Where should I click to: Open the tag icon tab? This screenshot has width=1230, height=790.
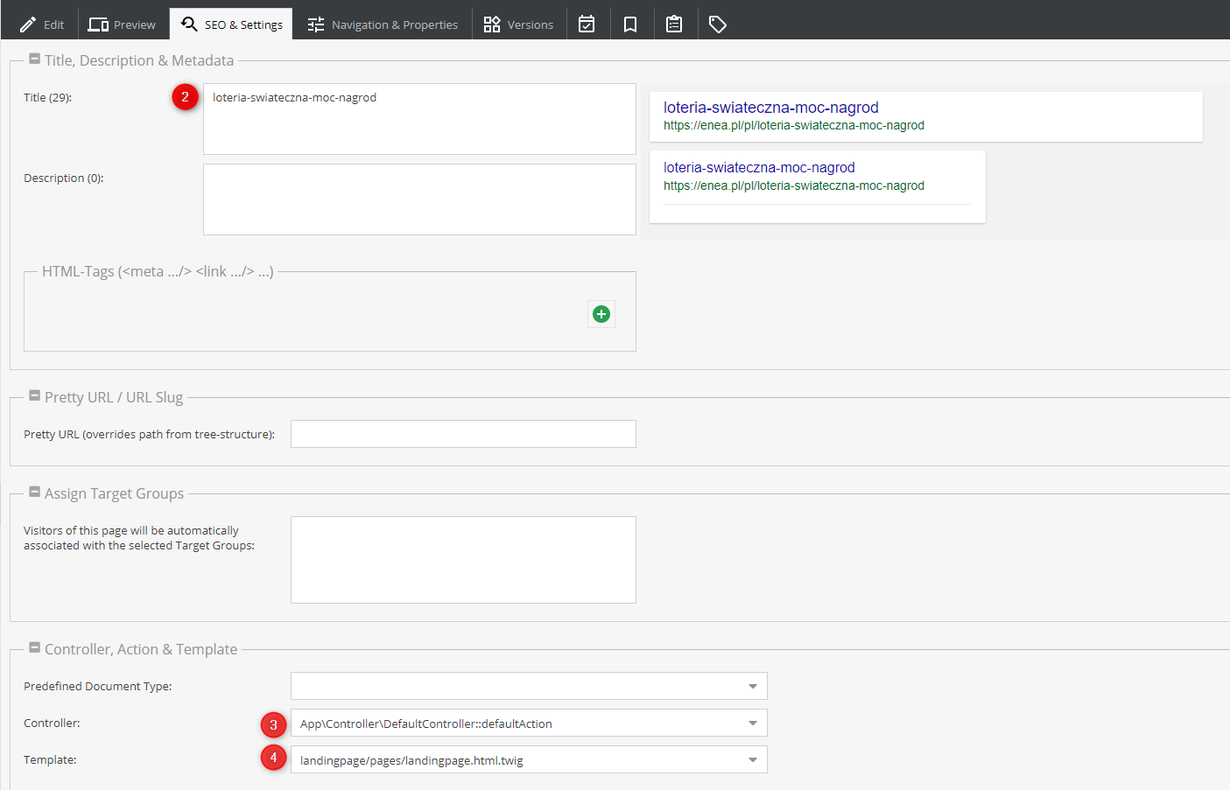coord(717,24)
